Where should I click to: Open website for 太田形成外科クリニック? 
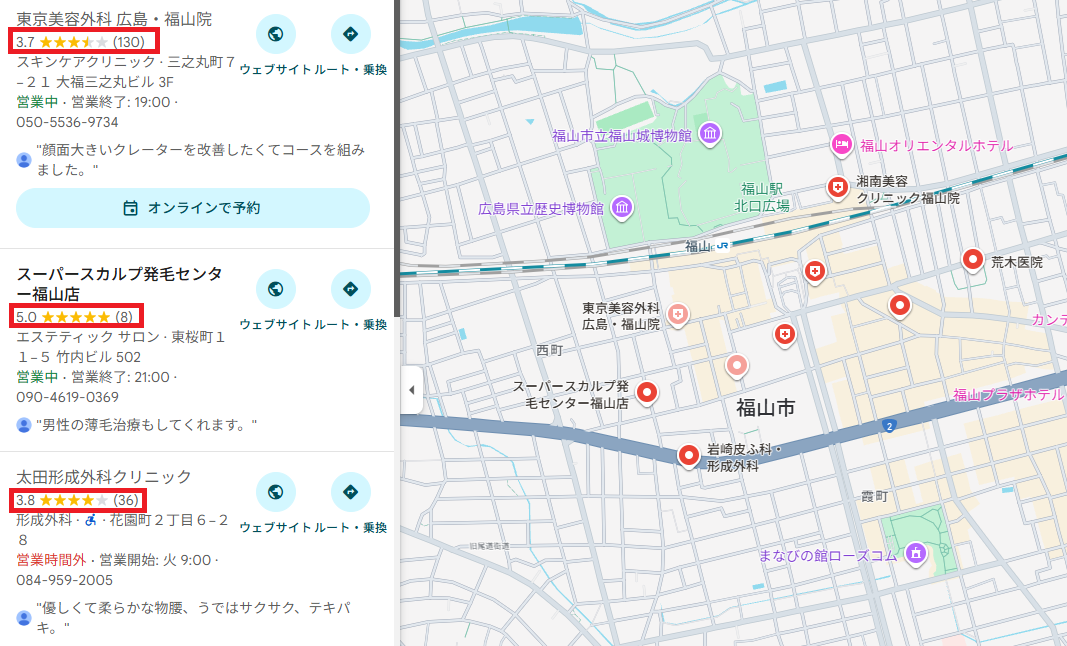(x=276, y=491)
